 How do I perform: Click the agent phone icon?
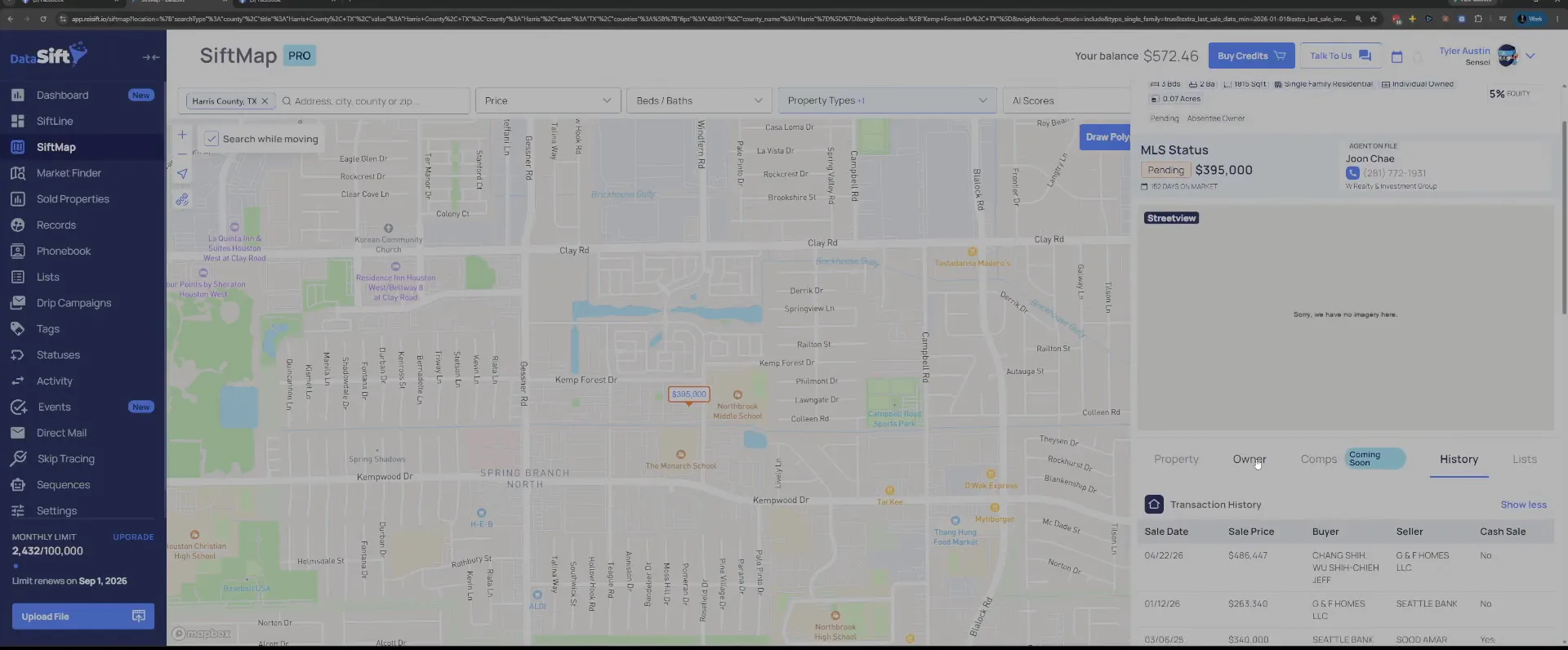click(x=1352, y=173)
